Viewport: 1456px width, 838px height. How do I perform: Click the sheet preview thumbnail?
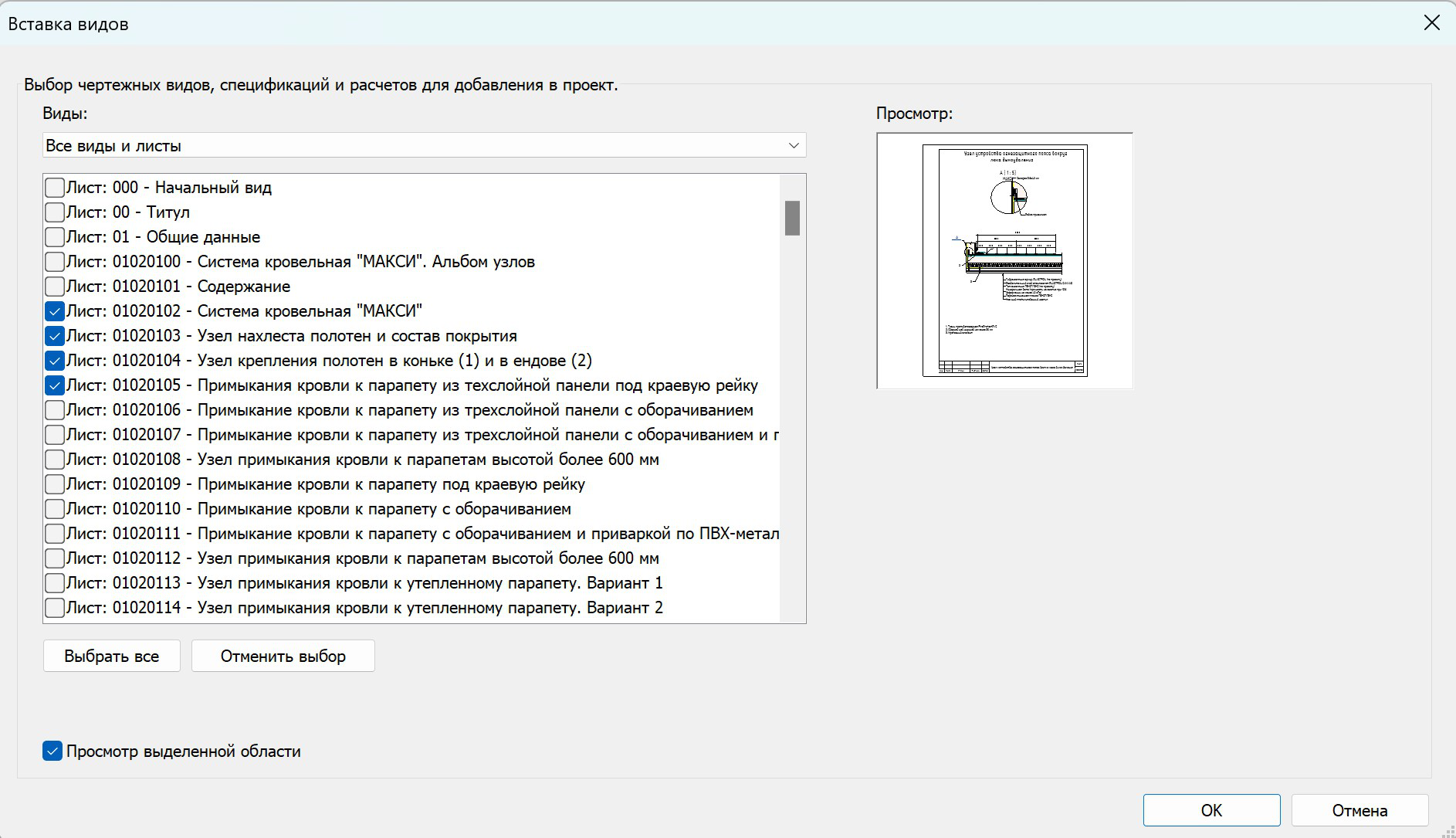tap(1004, 261)
